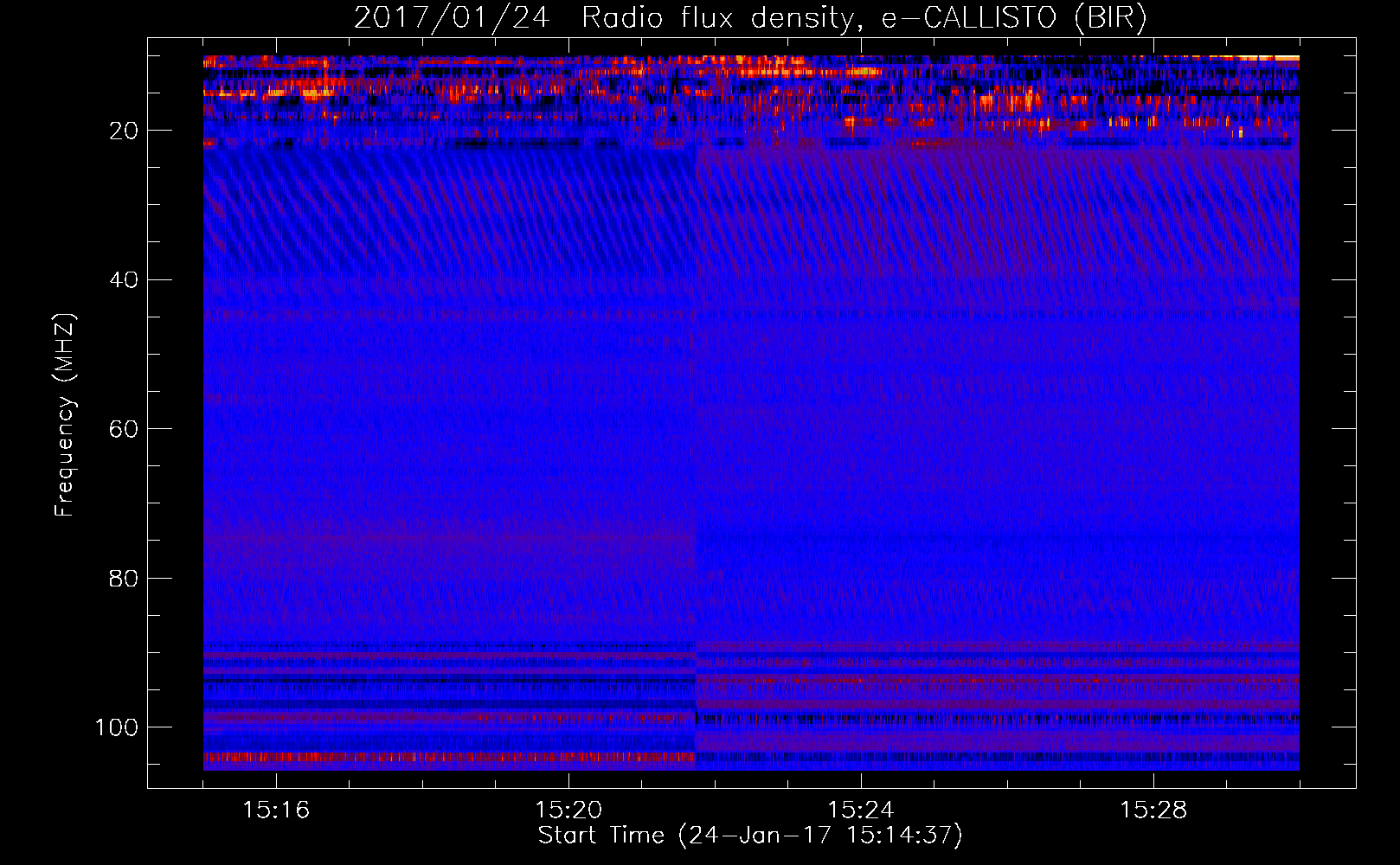Click the 'Frequency (MHZ)' y-axis label
Viewport: 1400px width, 865px height.
tap(65, 415)
